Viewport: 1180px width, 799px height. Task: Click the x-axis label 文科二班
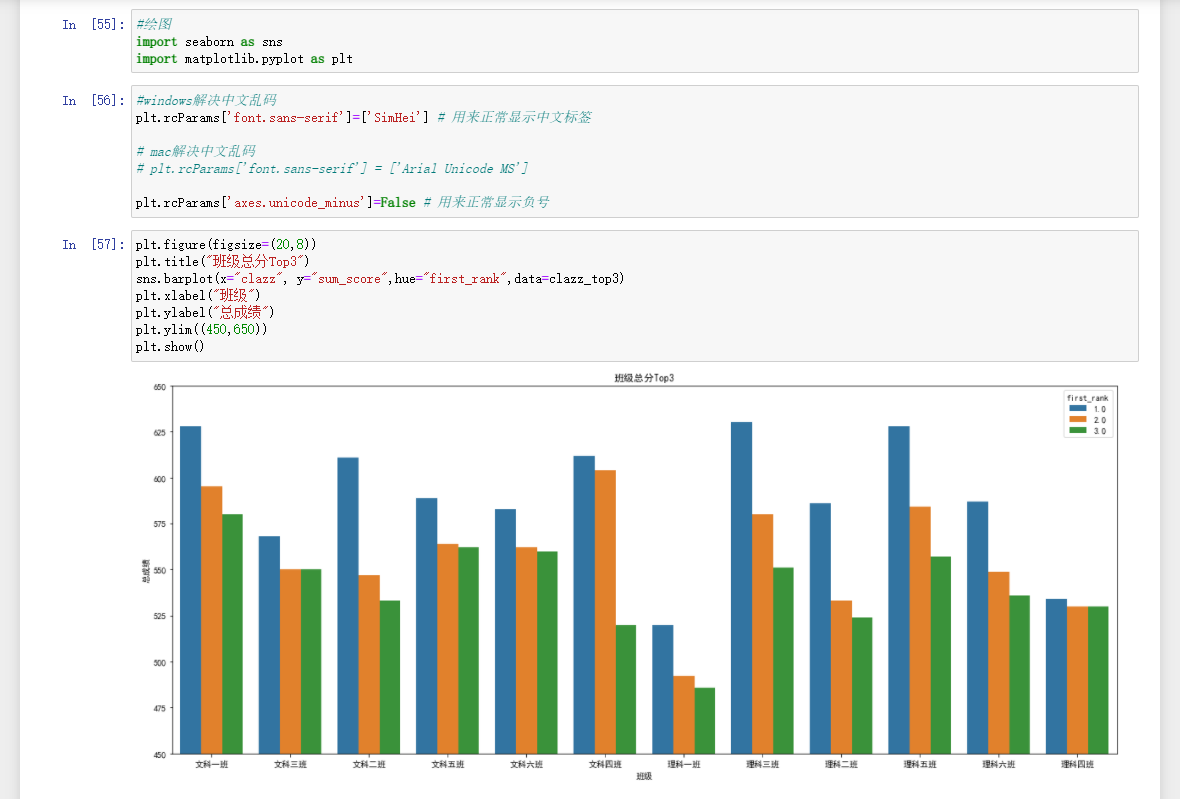pyautogui.click(x=369, y=764)
